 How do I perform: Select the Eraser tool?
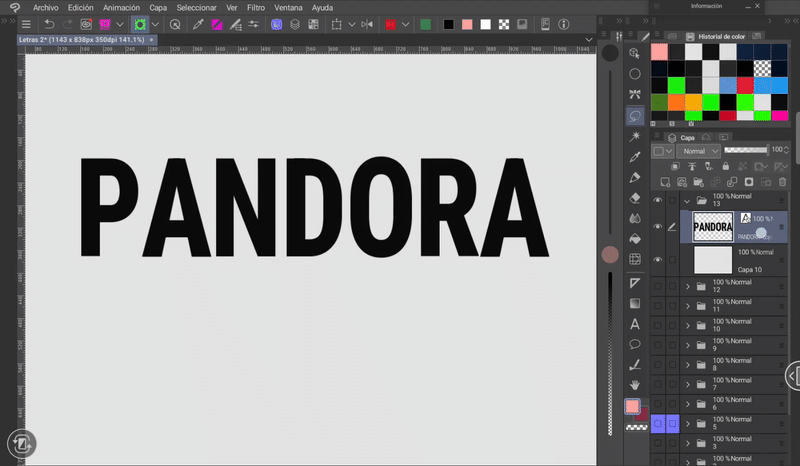635,198
